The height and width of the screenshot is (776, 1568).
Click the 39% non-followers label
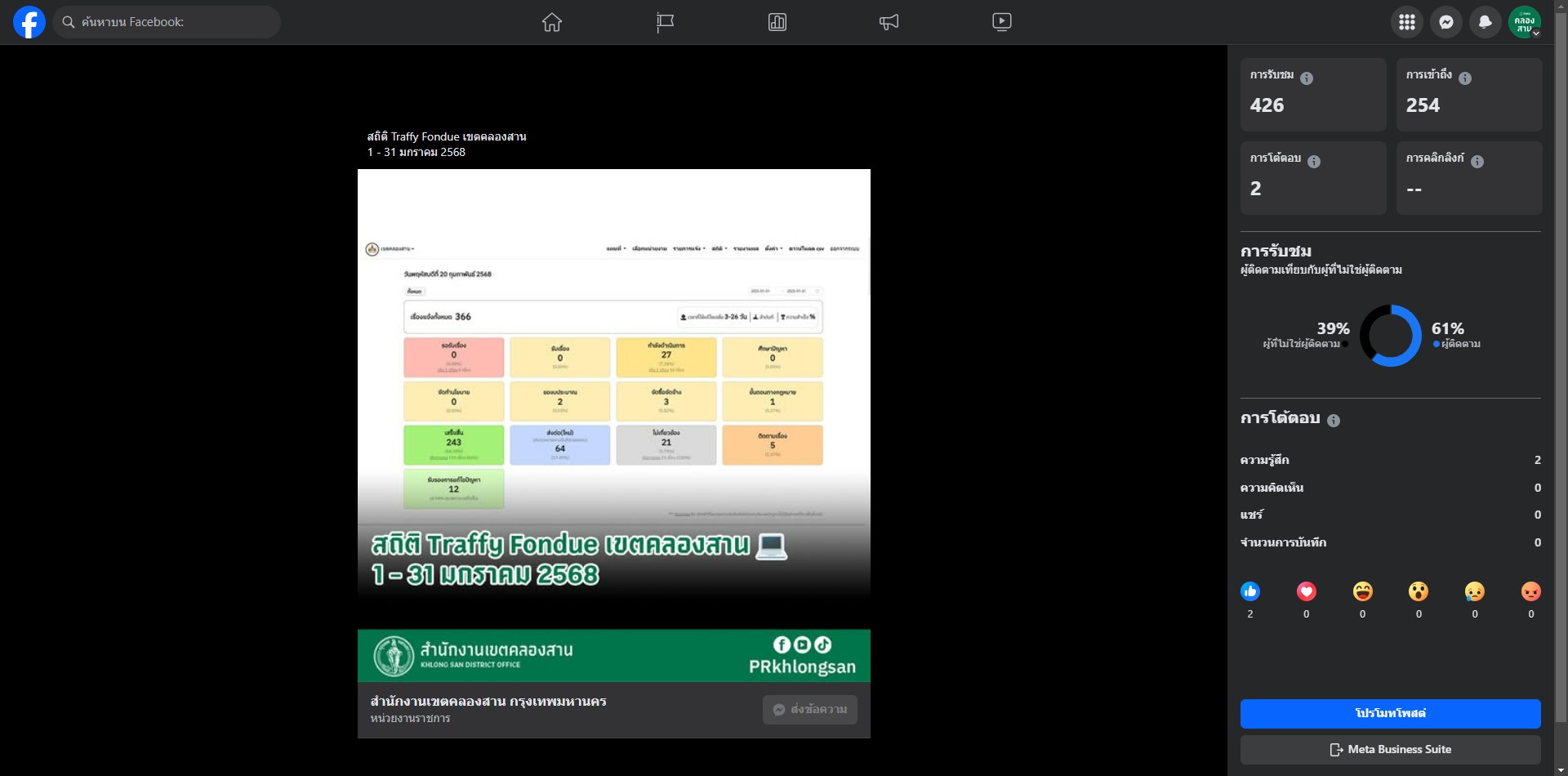click(x=1306, y=335)
